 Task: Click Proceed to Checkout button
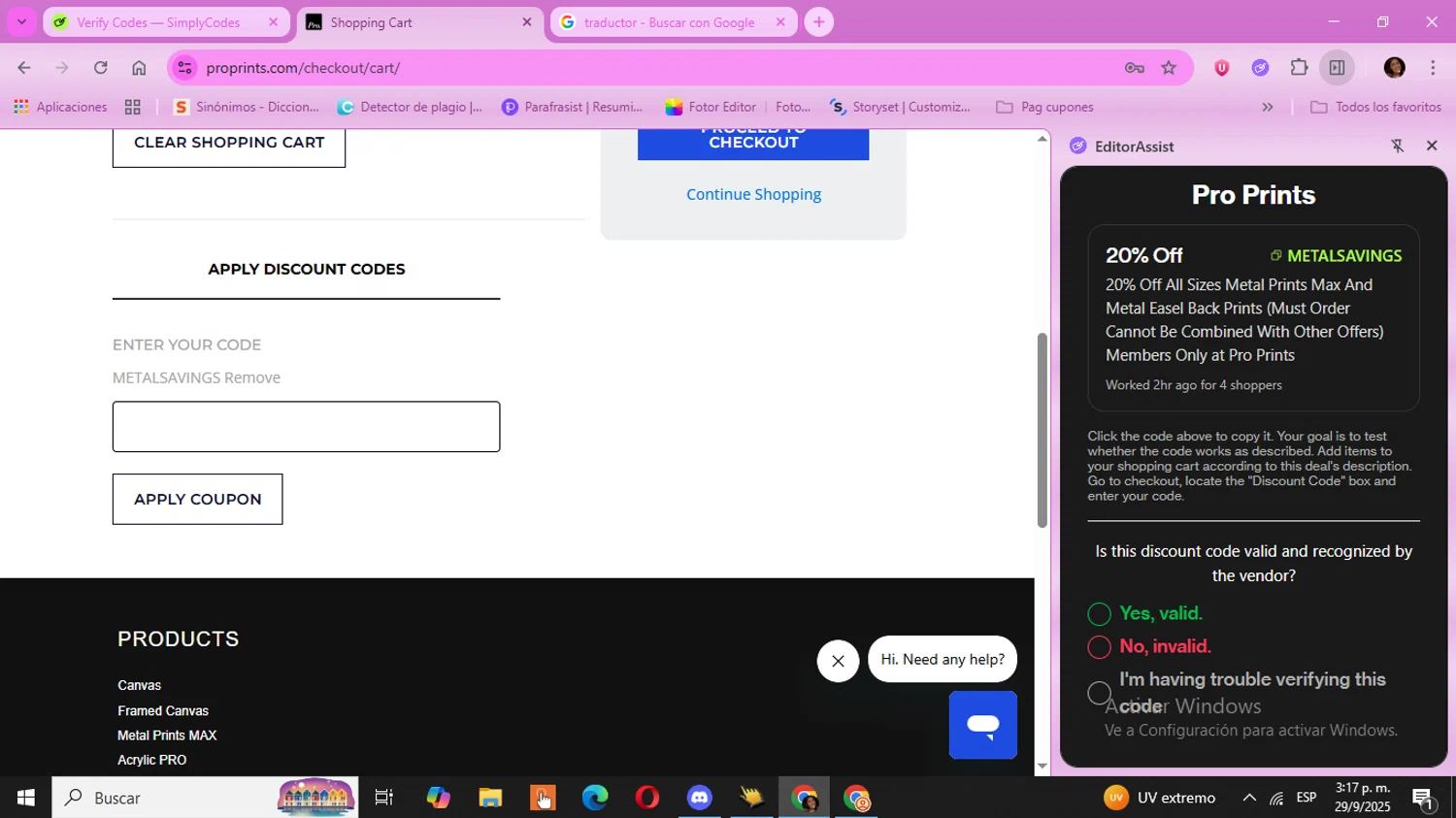click(753, 144)
